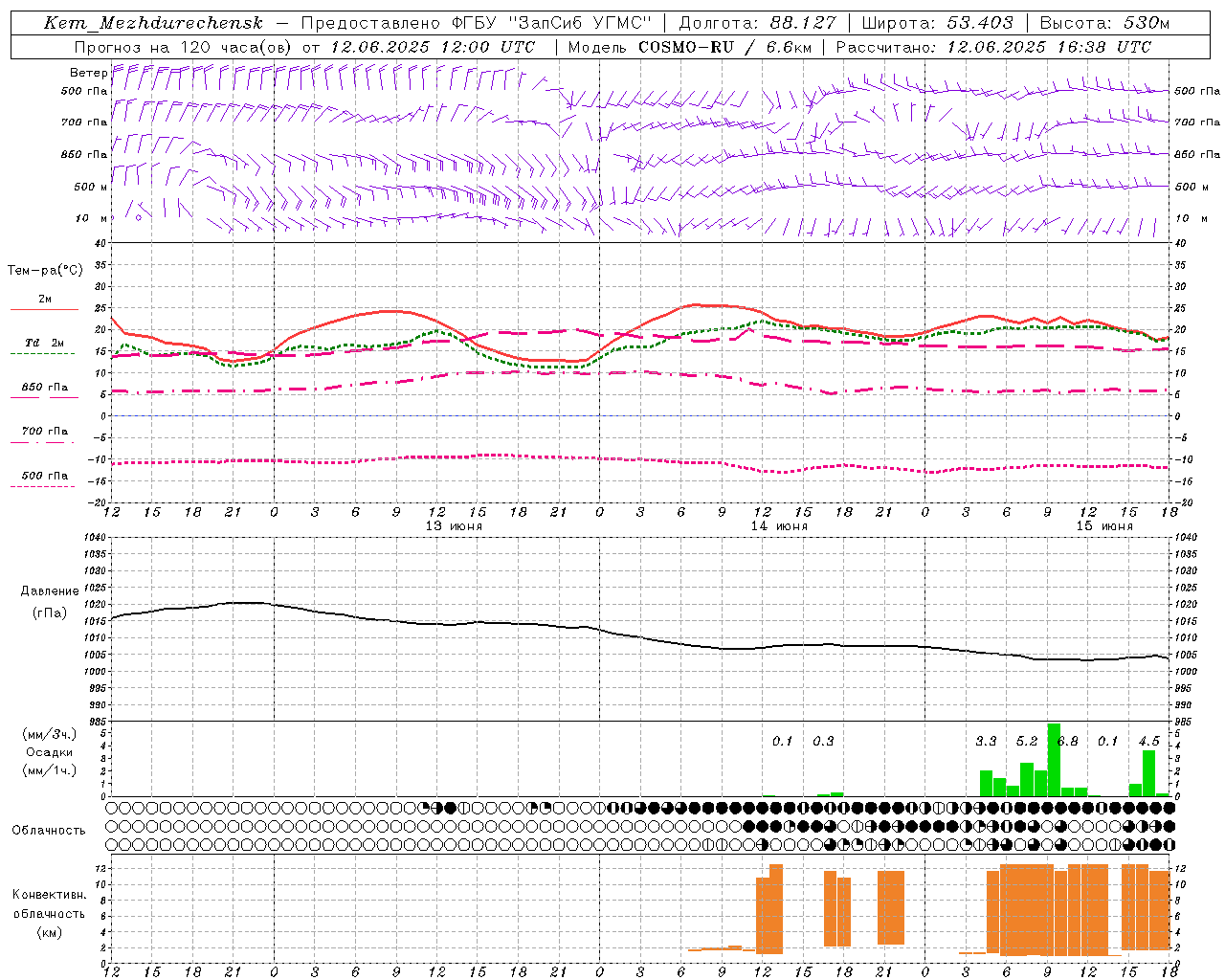Click the Тем-ра(°C) axis label
This screenshot has height=980, width=1225.
[45, 271]
